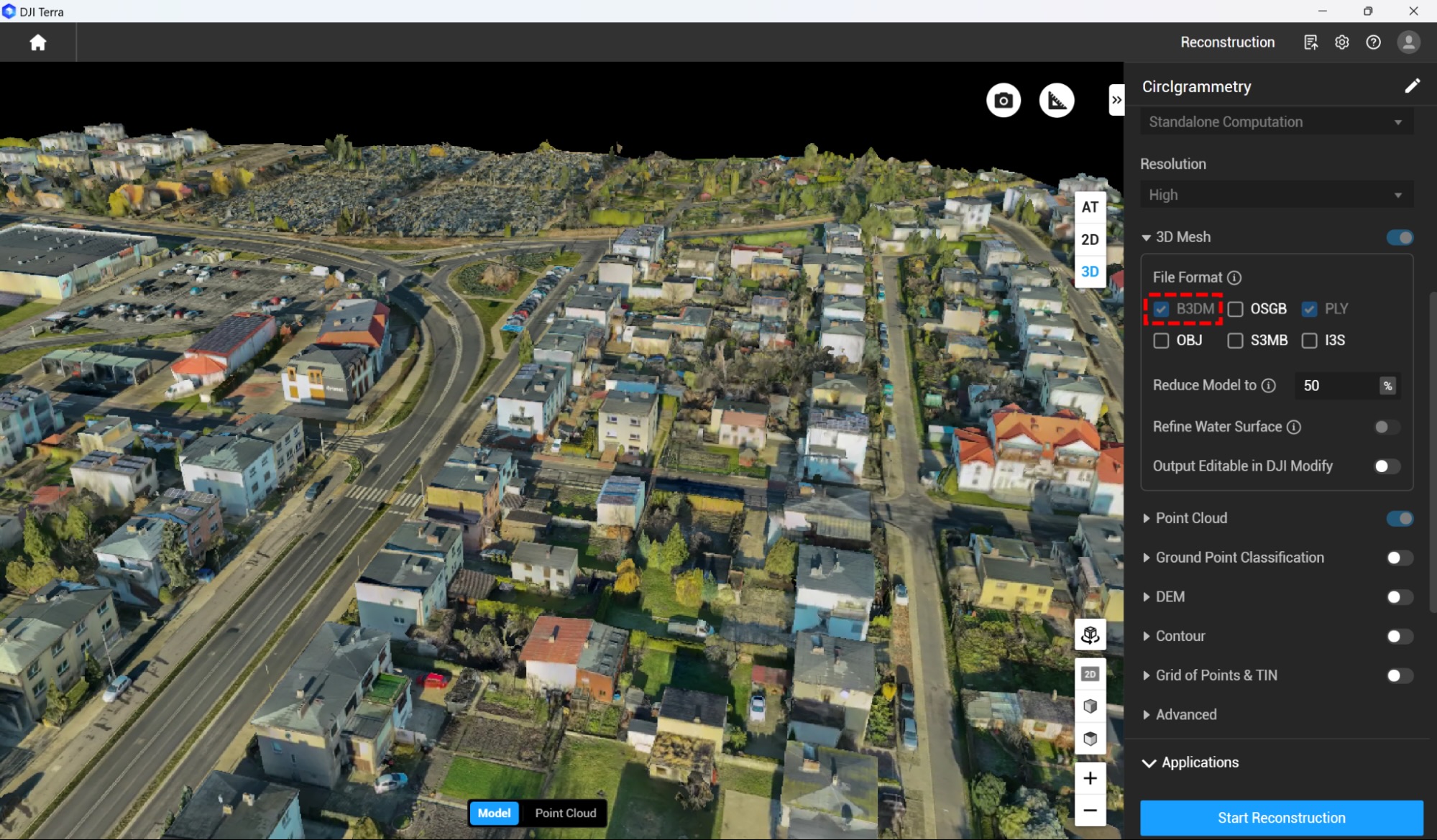Expand Grid of Points & TIN section
This screenshot has width=1437, height=840.
[x=1146, y=676]
